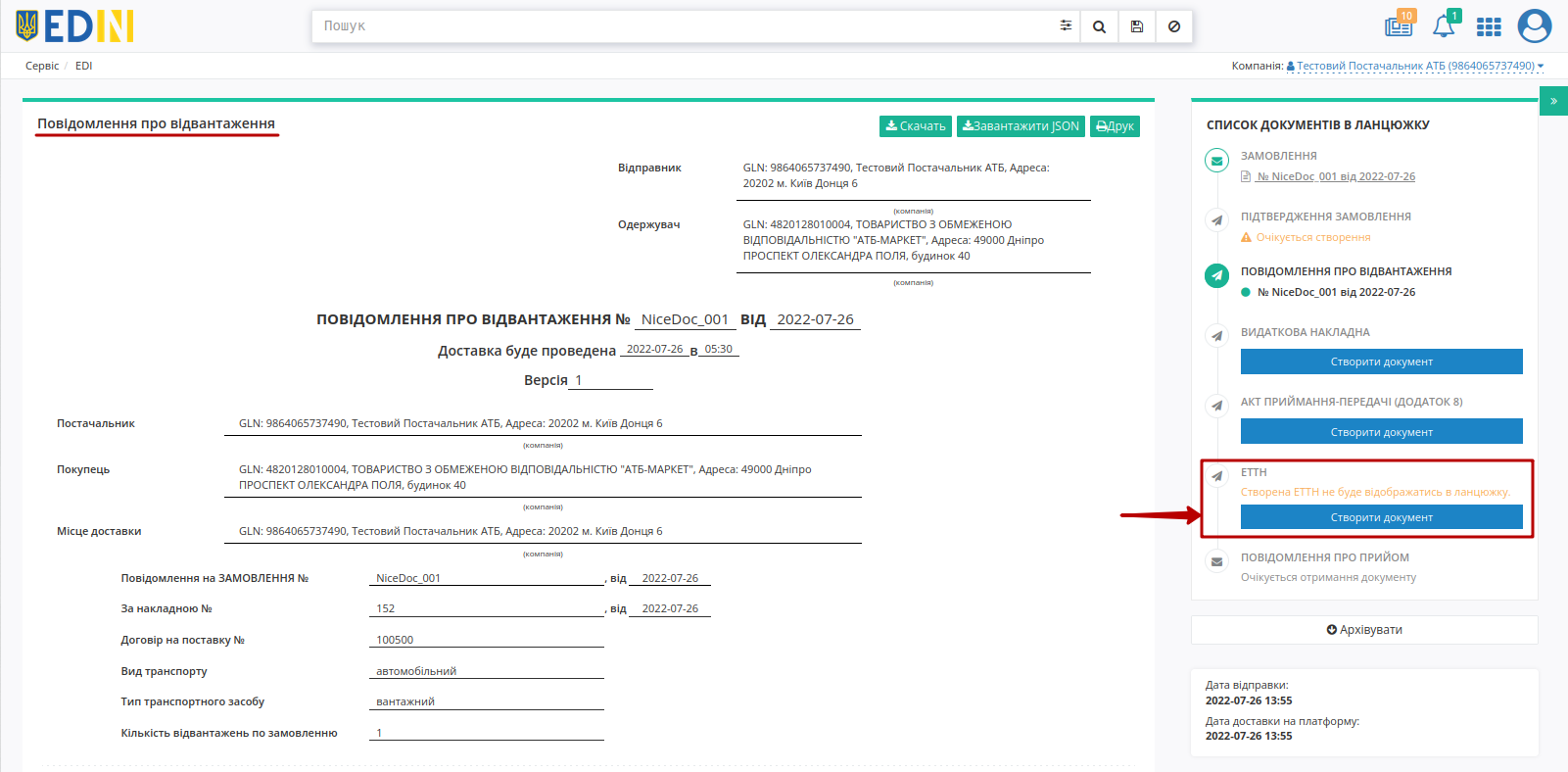1568x772 pixels.
Task: Collapse sidebar with double-chevron button
Action: (x=1553, y=101)
